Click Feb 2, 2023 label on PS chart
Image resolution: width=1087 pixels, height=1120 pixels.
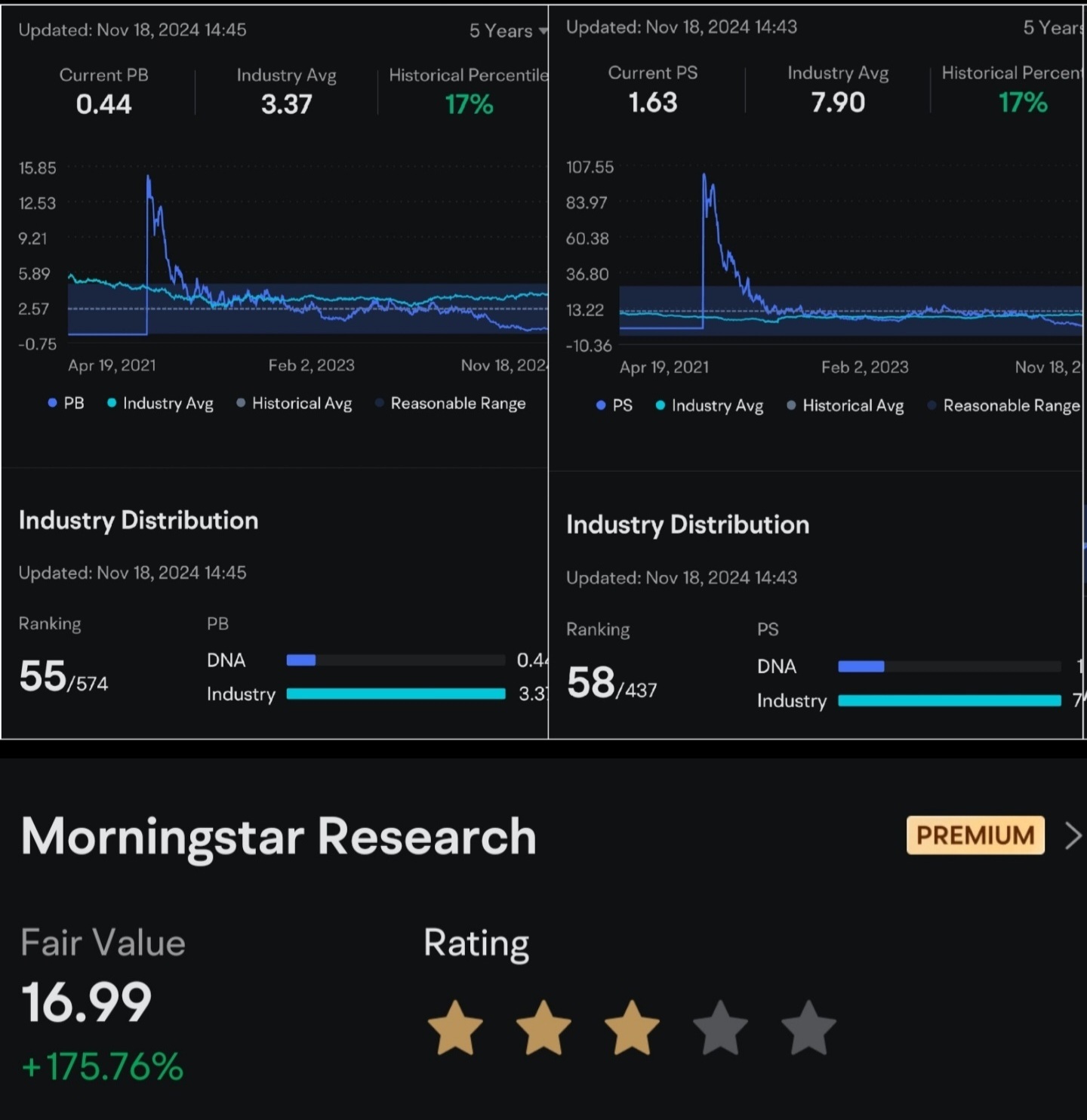(x=865, y=368)
